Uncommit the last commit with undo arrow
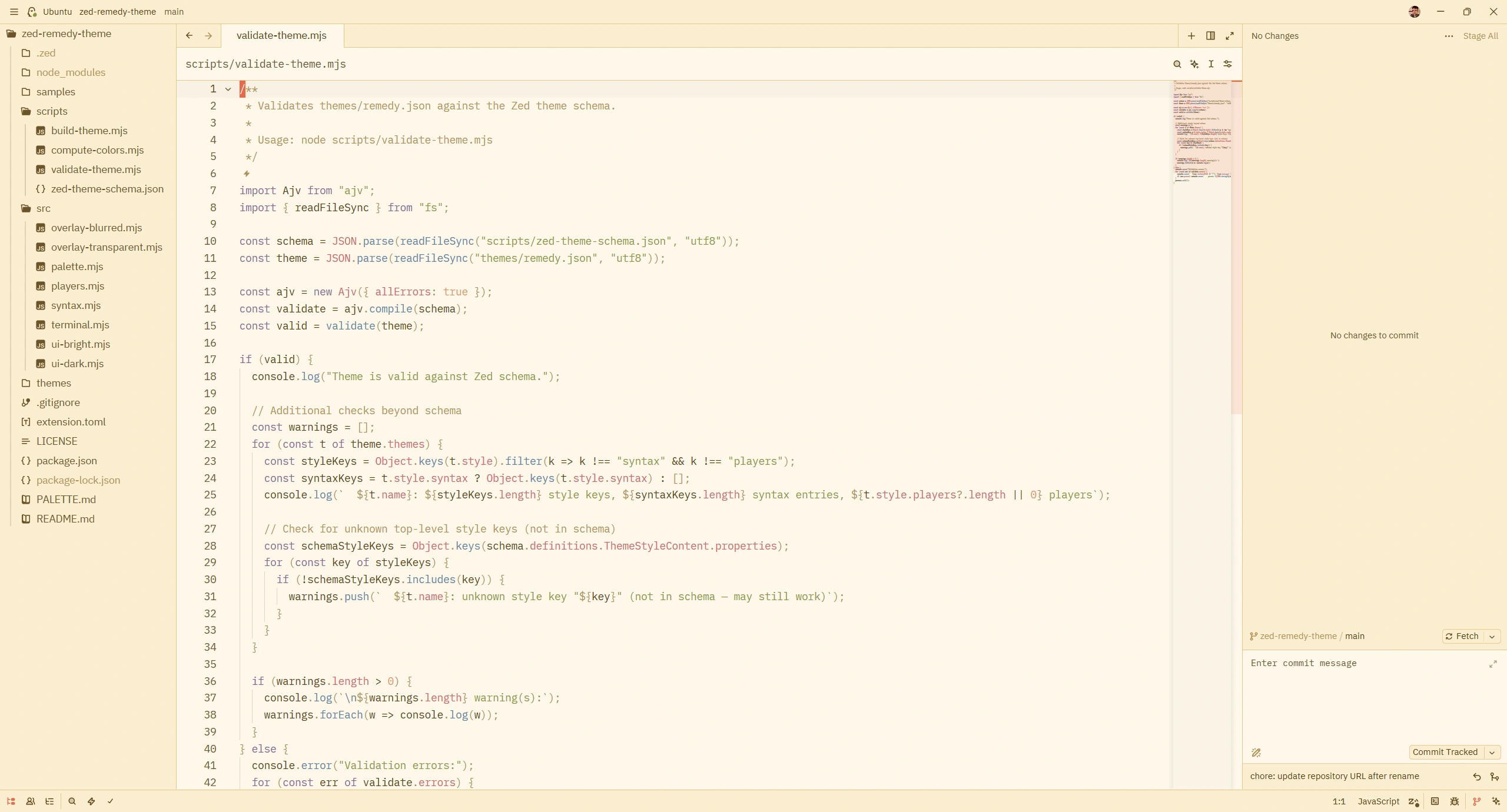This screenshot has height=812, width=1507. [x=1477, y=777]
